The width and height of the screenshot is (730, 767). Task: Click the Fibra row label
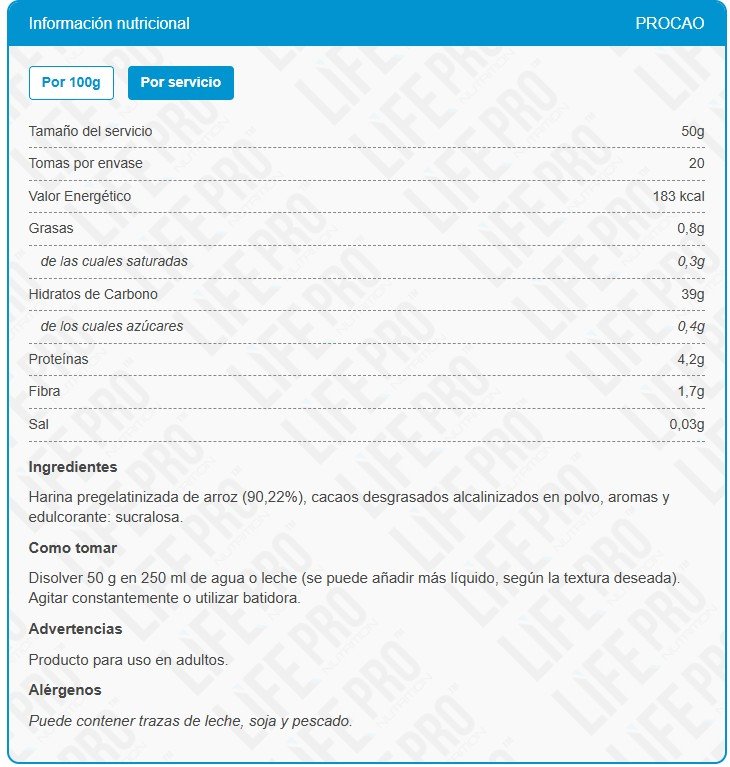(44, 391)
